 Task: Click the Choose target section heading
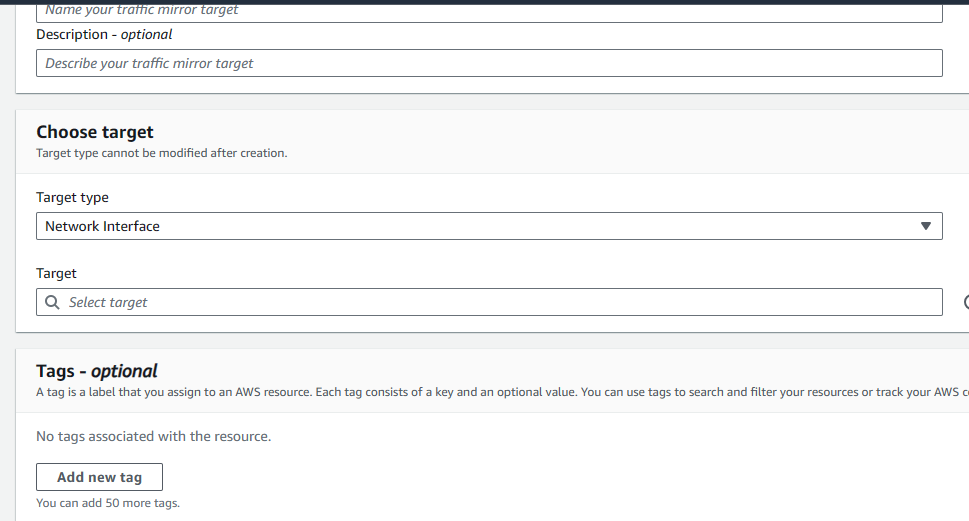(95, 132)
